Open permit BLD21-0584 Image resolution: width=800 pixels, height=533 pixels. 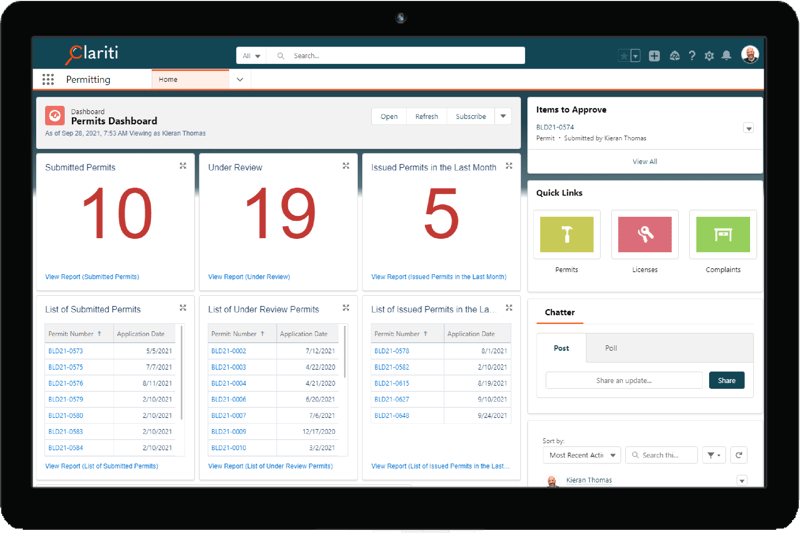(x=65, y=448)
